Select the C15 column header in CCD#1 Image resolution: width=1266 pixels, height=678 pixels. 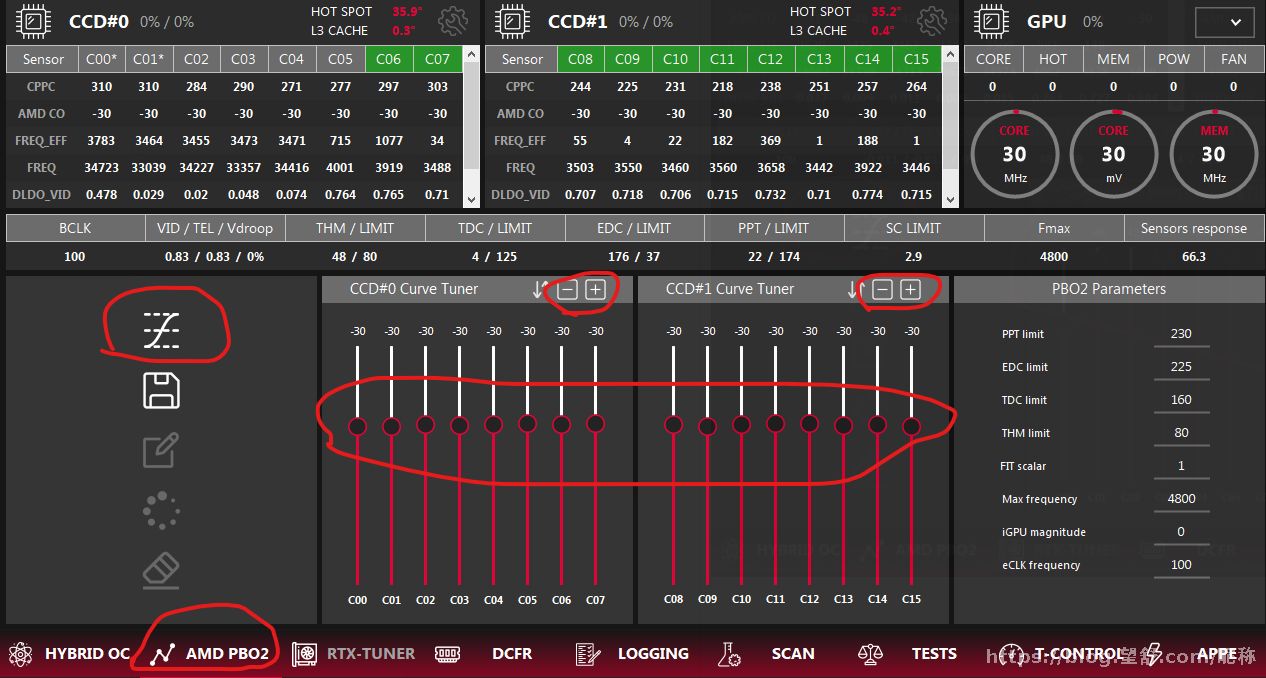(x=917, y=59)
